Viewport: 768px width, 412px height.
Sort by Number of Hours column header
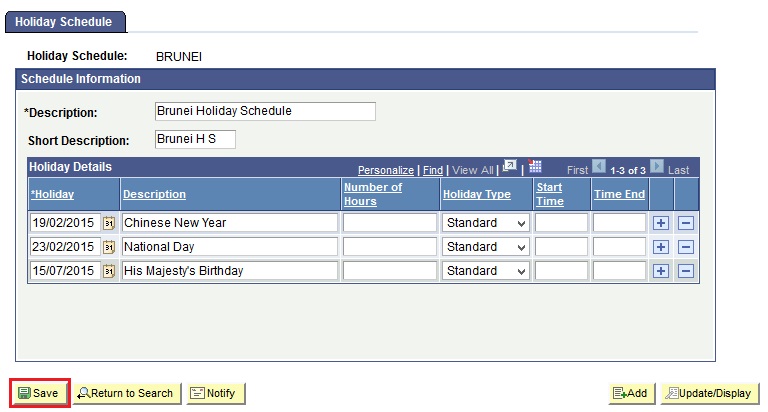coord(373,194)
